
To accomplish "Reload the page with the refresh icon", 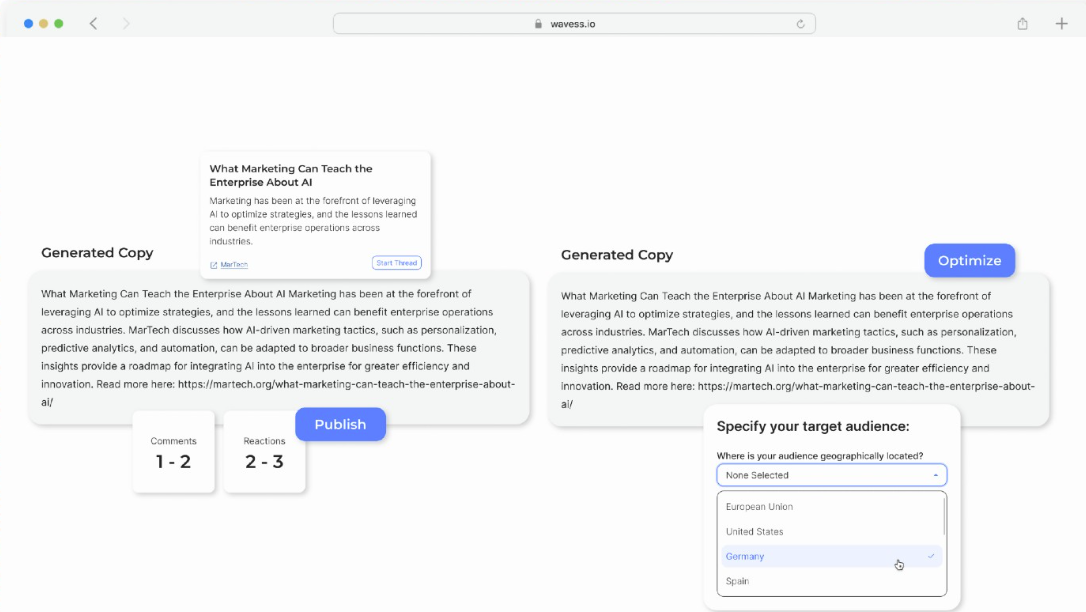I will tap(800, 23).
